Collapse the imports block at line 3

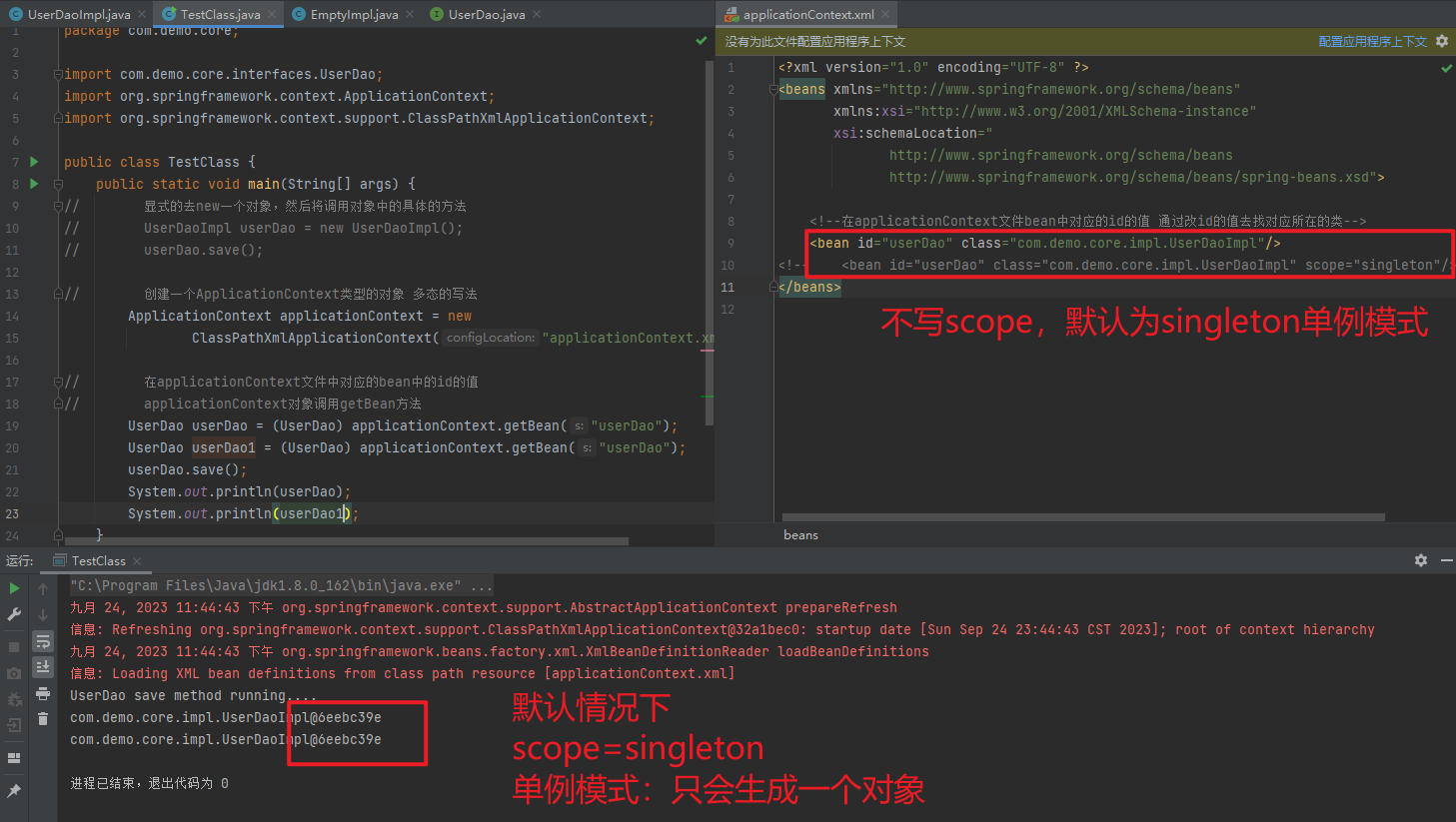click(x=58, y=74)
